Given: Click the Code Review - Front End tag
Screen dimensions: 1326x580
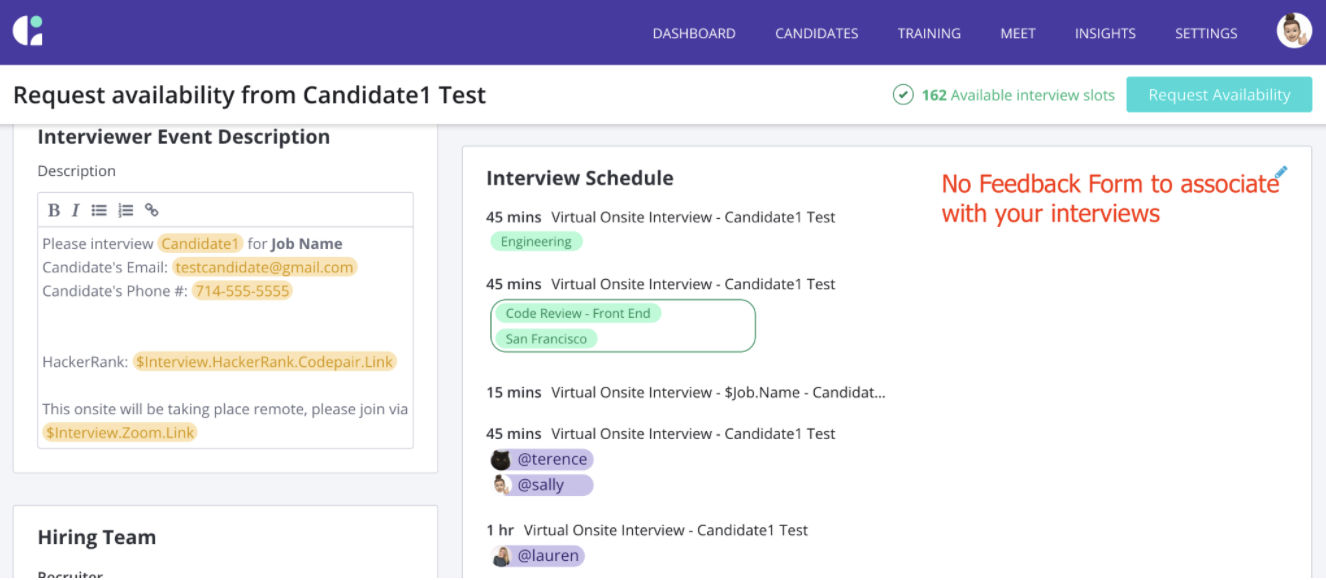Looking at the screenshot, I should tap(577, 314).
